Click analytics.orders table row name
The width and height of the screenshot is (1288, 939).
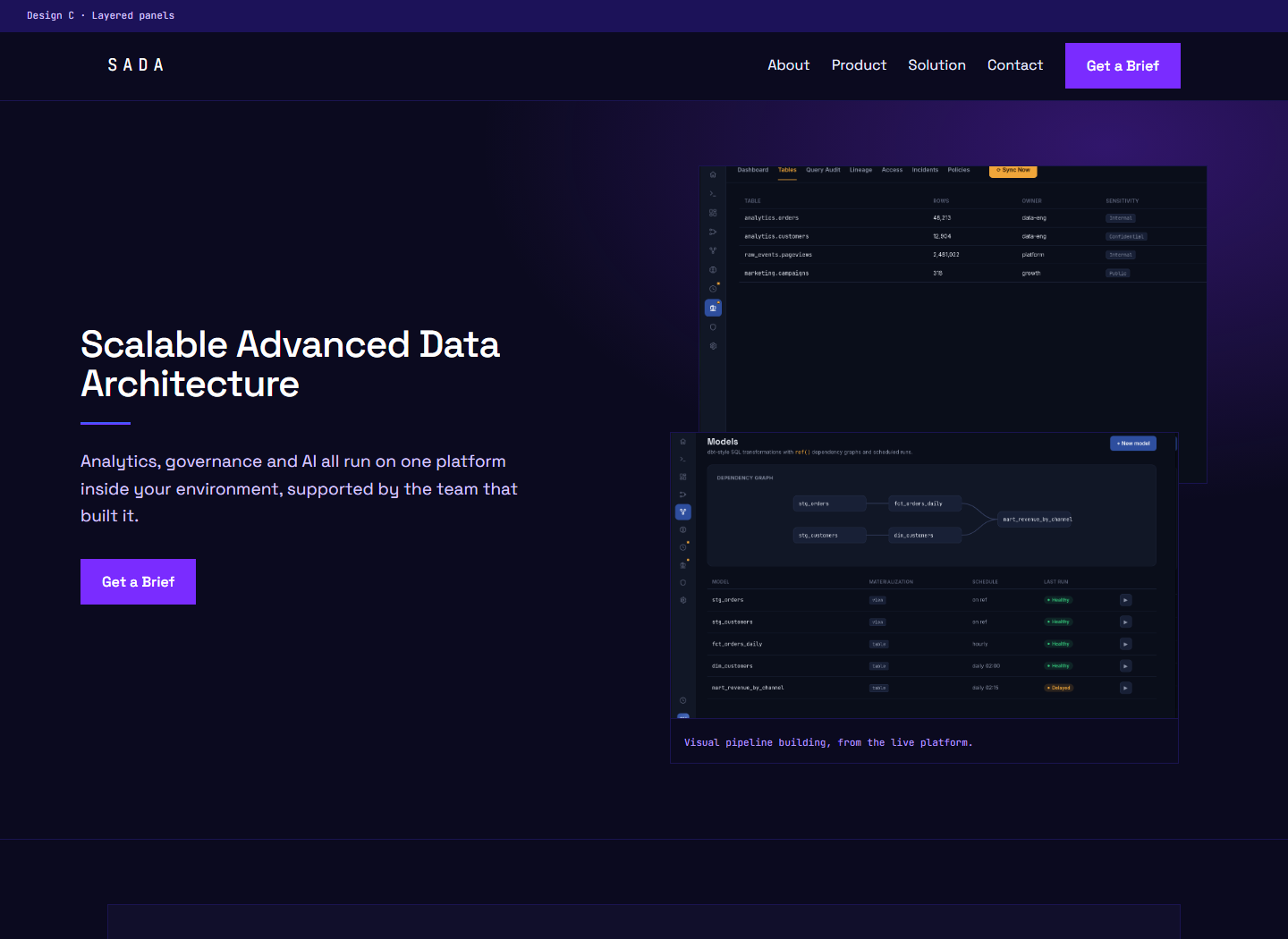[771, 218]
